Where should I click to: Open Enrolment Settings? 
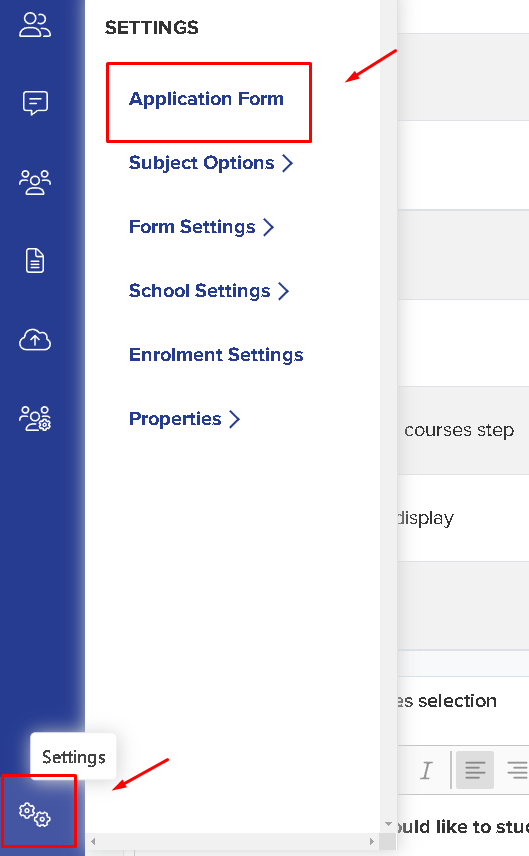click(x=216, y=355)
